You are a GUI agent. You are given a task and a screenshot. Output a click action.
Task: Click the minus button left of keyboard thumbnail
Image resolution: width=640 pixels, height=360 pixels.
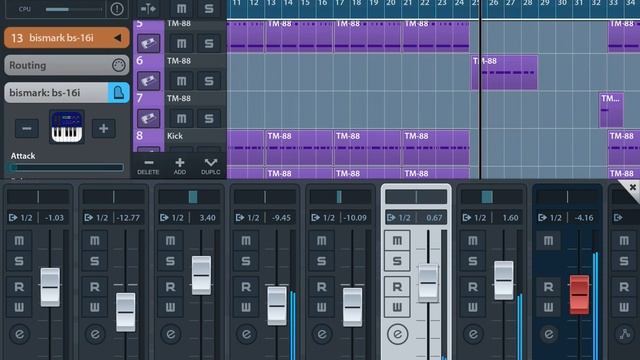coord(27,129)
